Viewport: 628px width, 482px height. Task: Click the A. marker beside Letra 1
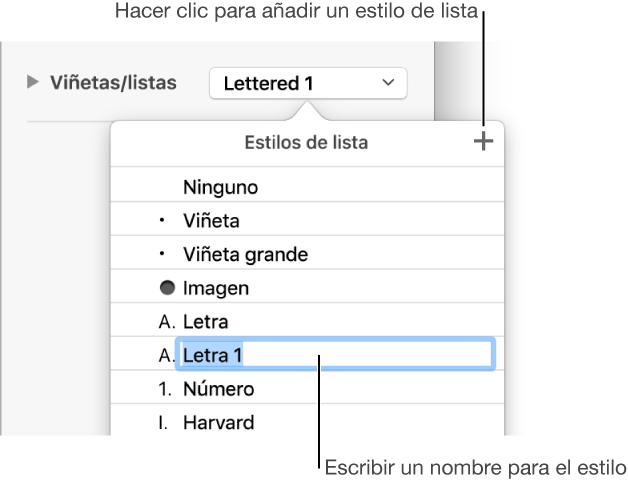(165, 355)
